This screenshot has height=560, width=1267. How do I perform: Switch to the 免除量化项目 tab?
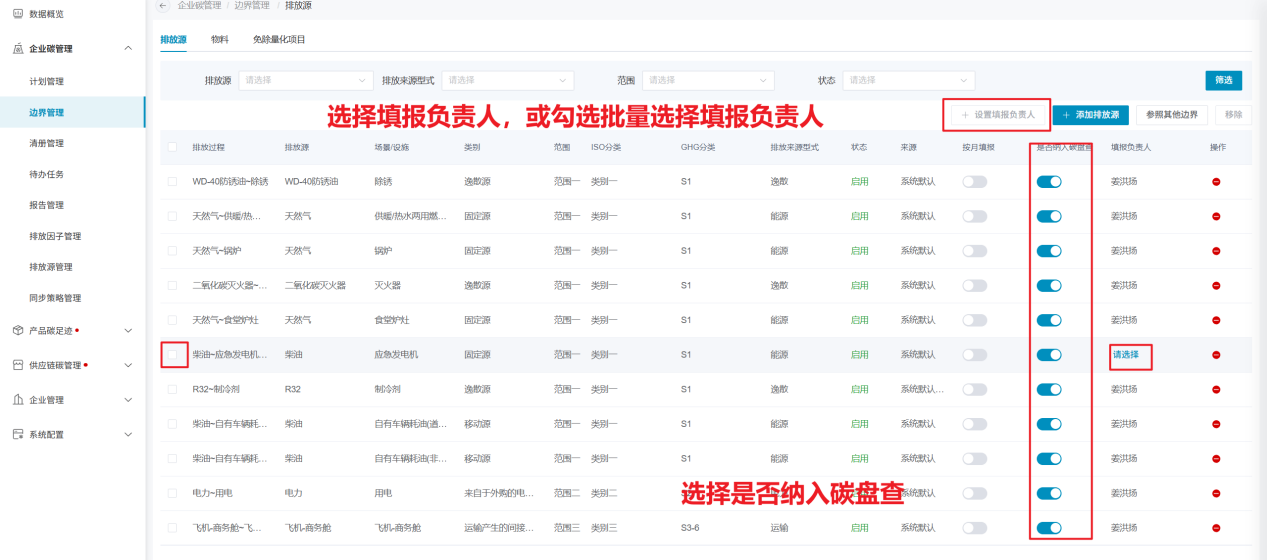(279, 40)
